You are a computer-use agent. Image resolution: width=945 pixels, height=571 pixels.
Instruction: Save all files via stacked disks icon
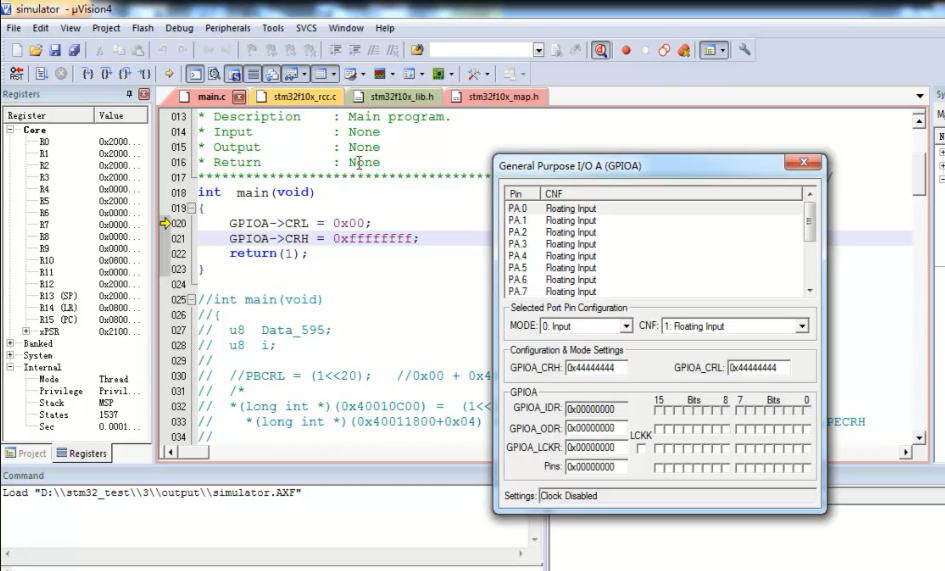click(74, 50)
